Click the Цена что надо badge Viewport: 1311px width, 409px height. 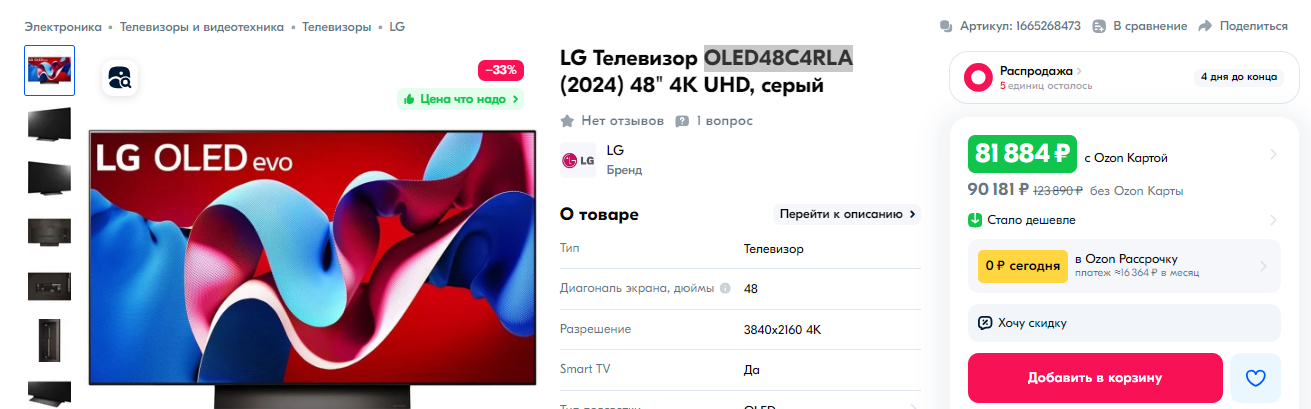460,99
